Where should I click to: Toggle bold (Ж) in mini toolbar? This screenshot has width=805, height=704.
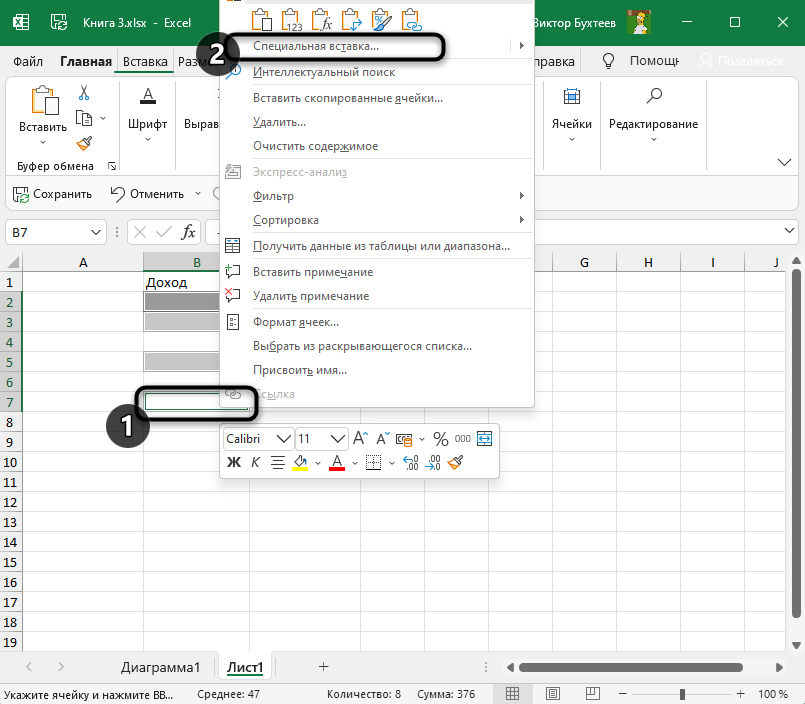click(x=234, y=462)
